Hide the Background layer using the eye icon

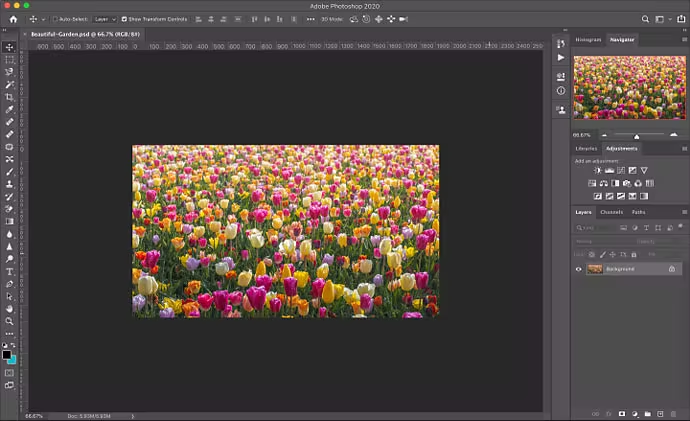click(578, 269)
